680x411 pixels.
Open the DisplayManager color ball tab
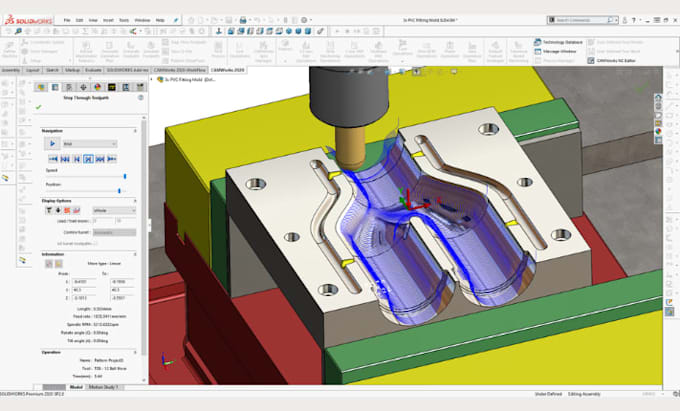pos(98,87)
